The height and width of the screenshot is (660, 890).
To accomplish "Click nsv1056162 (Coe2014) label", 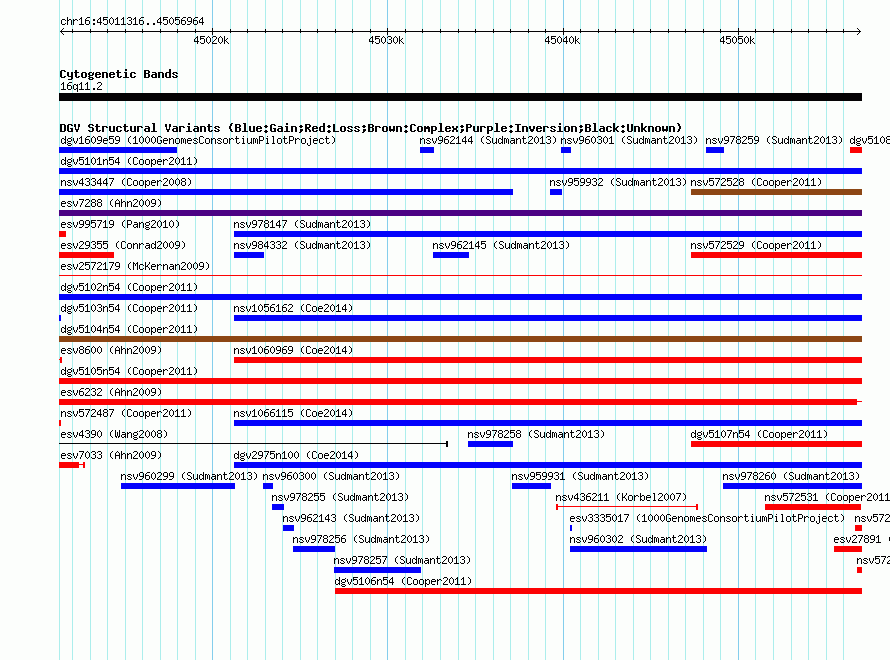I will pyautogui.click(x=293, y=308).
